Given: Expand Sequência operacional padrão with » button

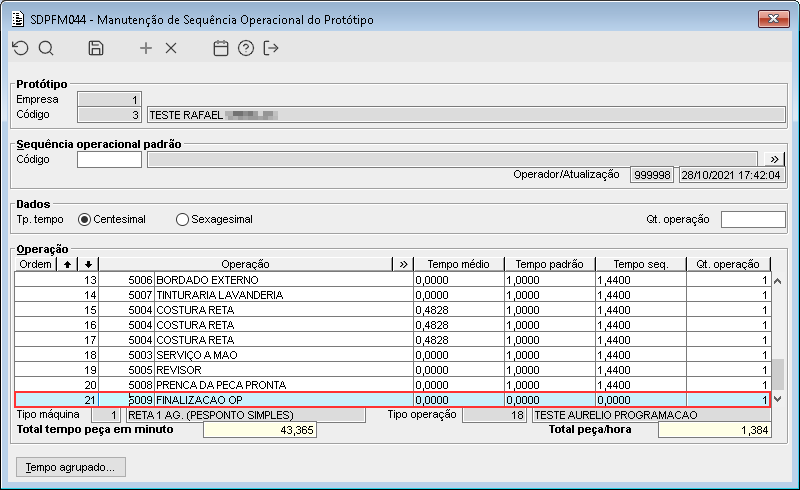Looking at the screenshot, I should [774, 159].
